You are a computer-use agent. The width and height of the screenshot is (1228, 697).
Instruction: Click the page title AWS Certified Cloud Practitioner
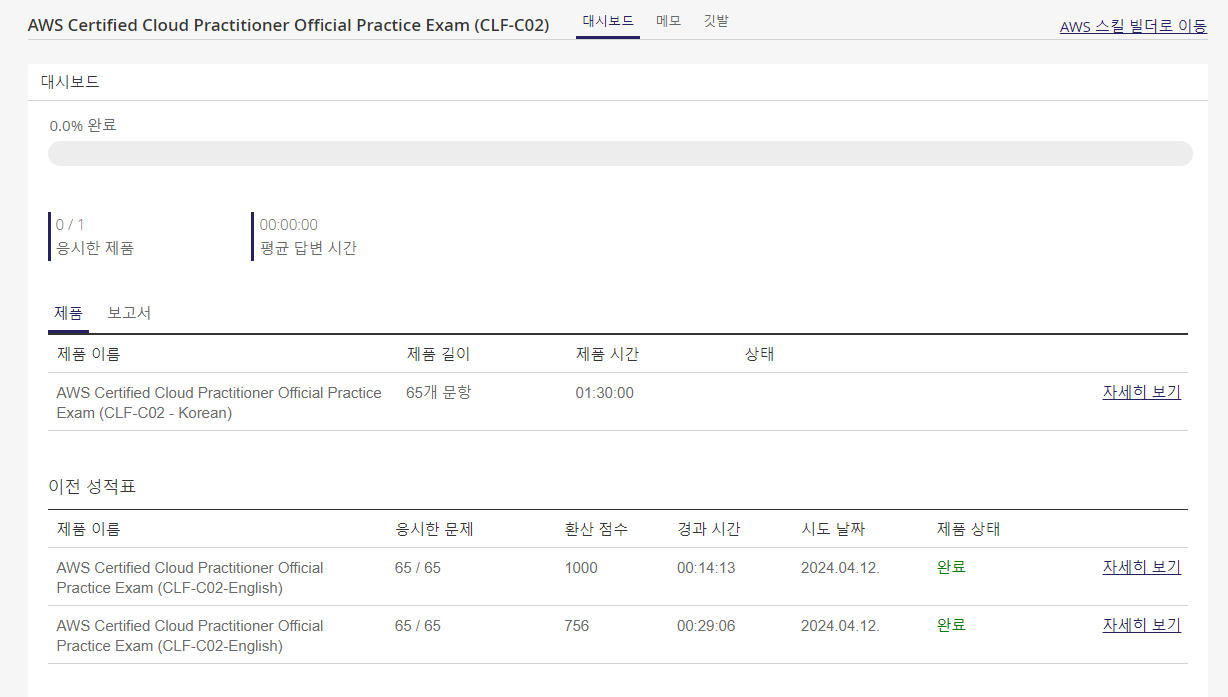(x=288, y=26)
